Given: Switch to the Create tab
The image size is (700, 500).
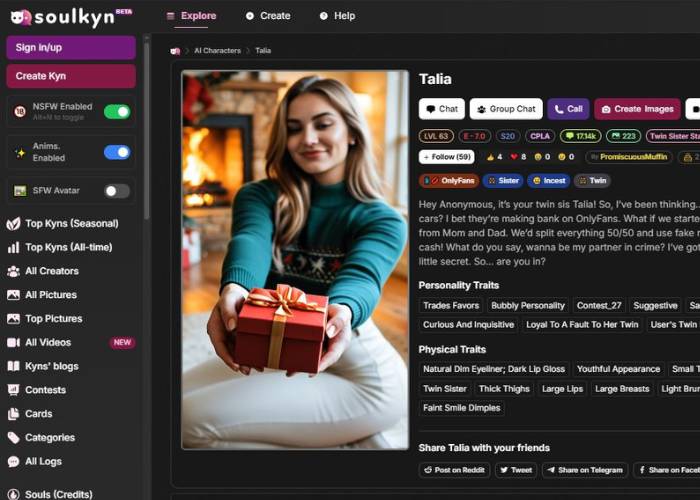Looking at the screenshot, I should point(268,16).
